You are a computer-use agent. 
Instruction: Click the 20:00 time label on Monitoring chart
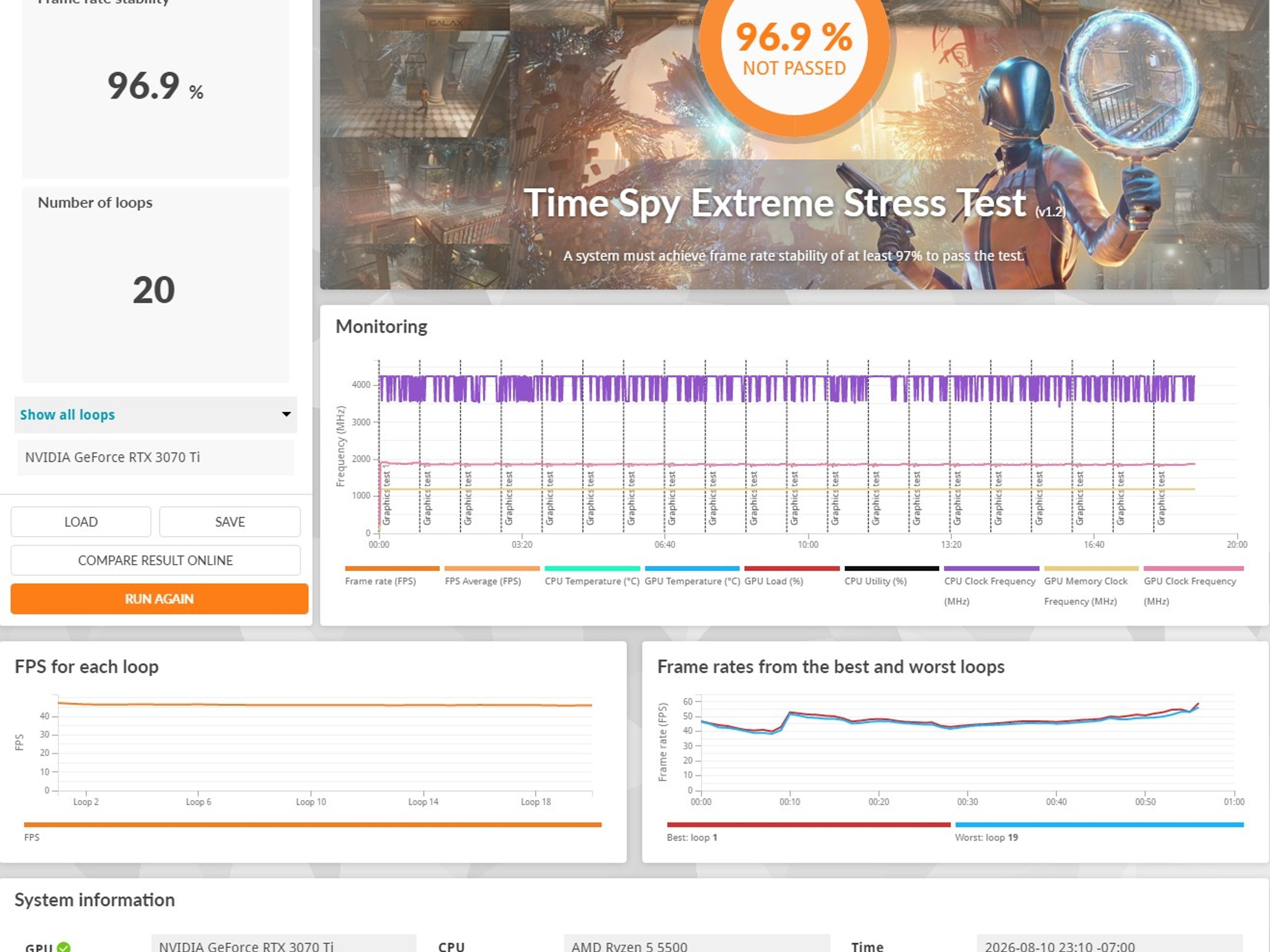1237,545
